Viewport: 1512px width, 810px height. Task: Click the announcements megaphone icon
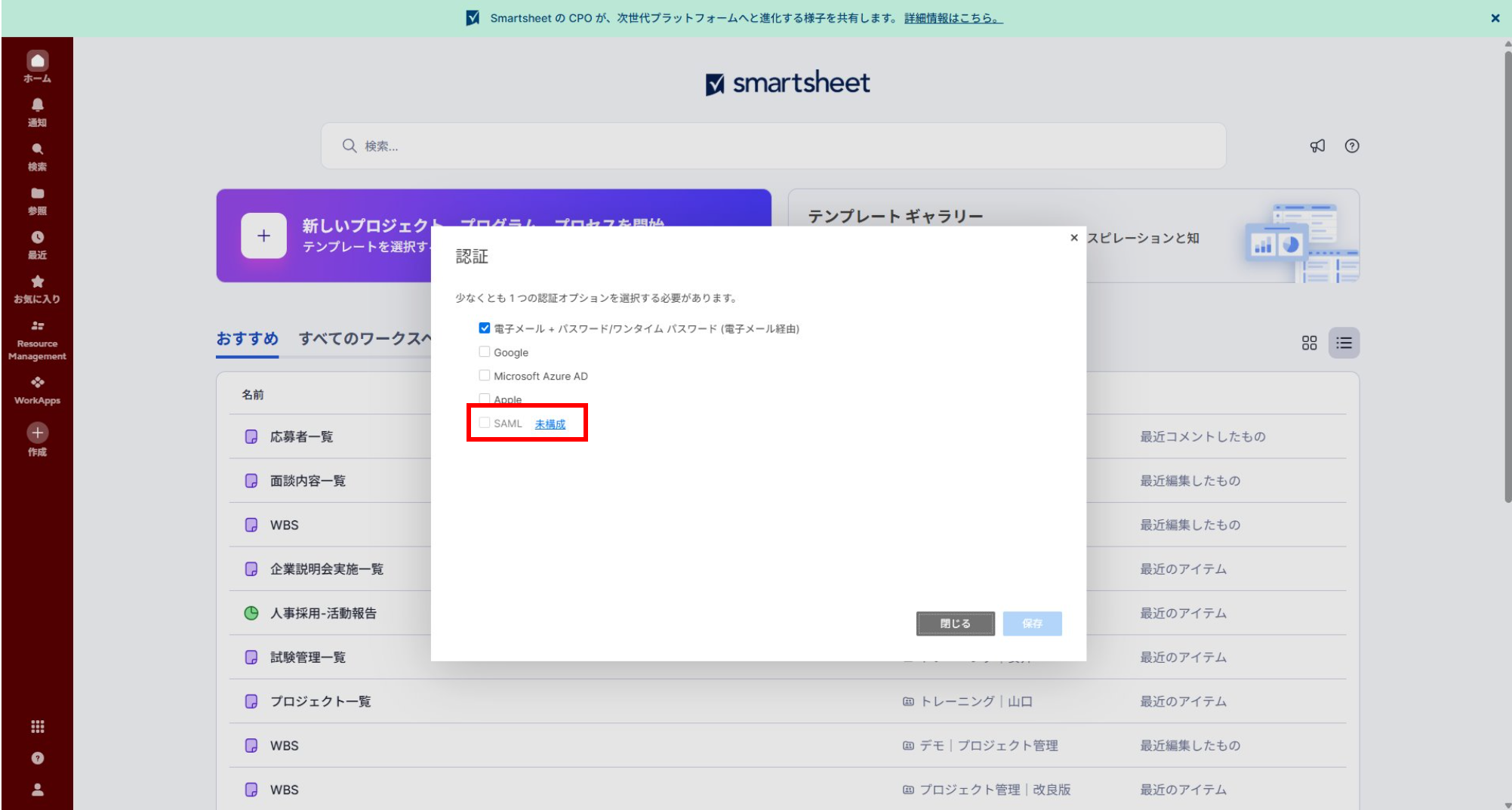(1317, 146)
